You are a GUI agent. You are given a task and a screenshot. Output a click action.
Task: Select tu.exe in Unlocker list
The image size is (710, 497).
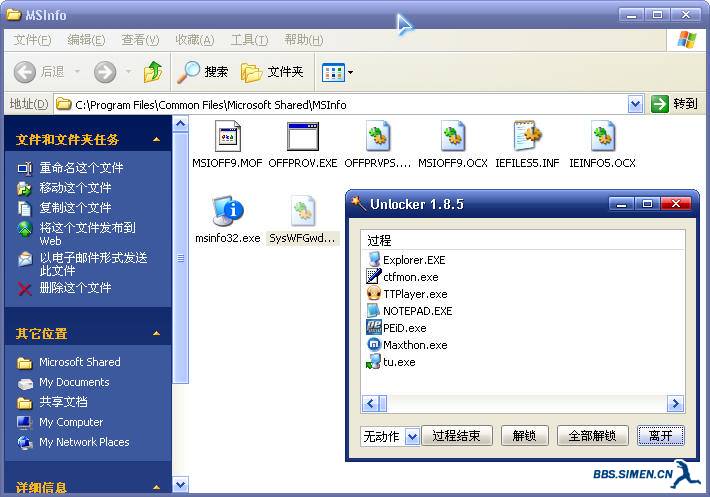point(399,362)
